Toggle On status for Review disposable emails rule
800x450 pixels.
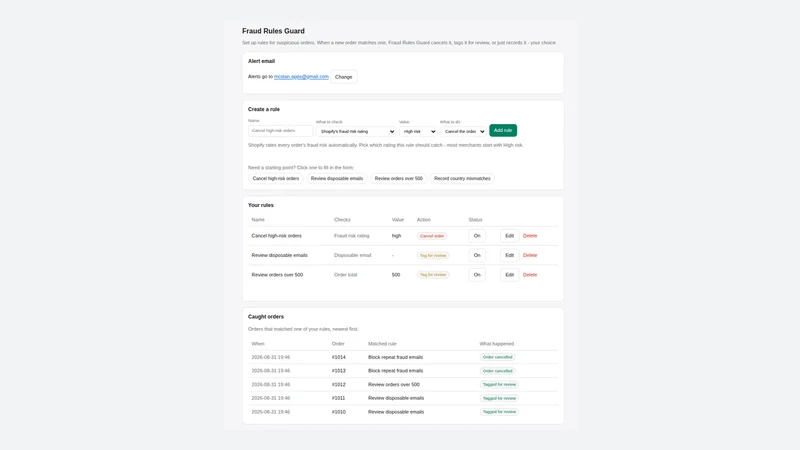tap(477, 255)
